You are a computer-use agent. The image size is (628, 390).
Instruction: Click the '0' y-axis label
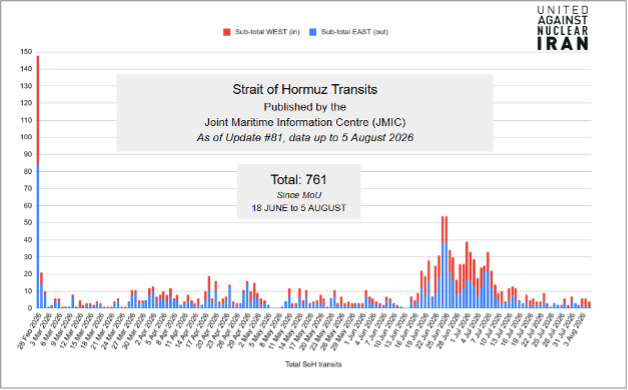[x=30, y=308]
